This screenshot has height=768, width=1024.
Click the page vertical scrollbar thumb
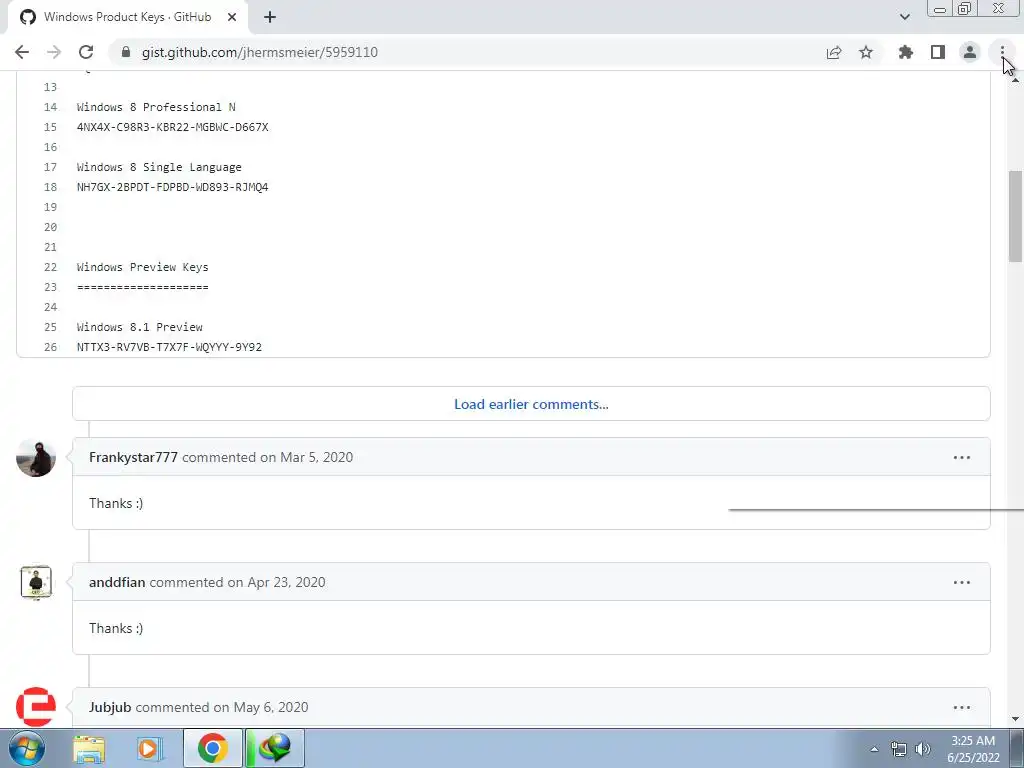click(1015, 216)
